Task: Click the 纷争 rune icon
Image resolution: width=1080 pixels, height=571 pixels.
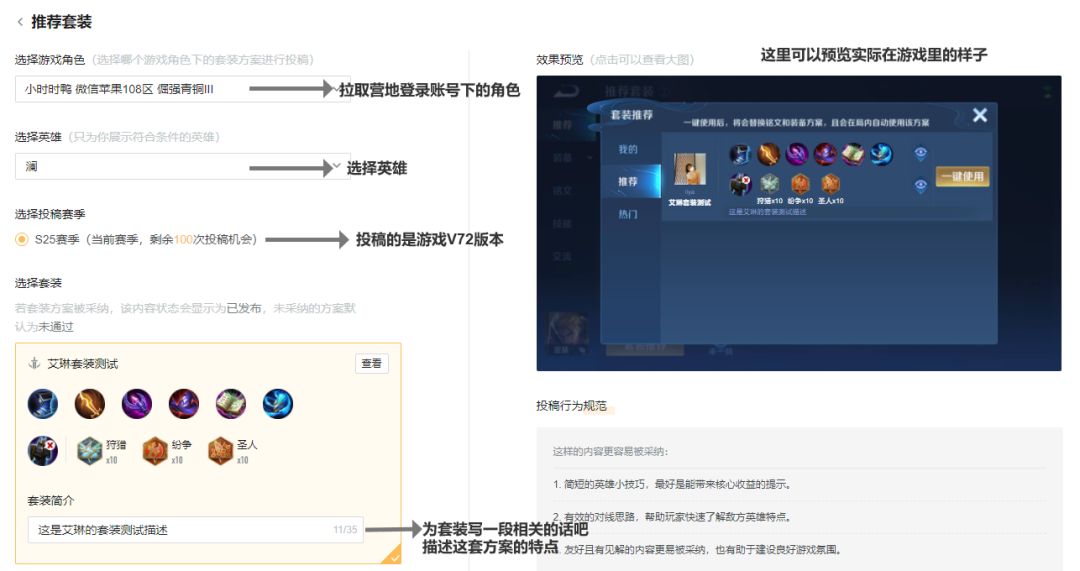Action: pos(155,451)
